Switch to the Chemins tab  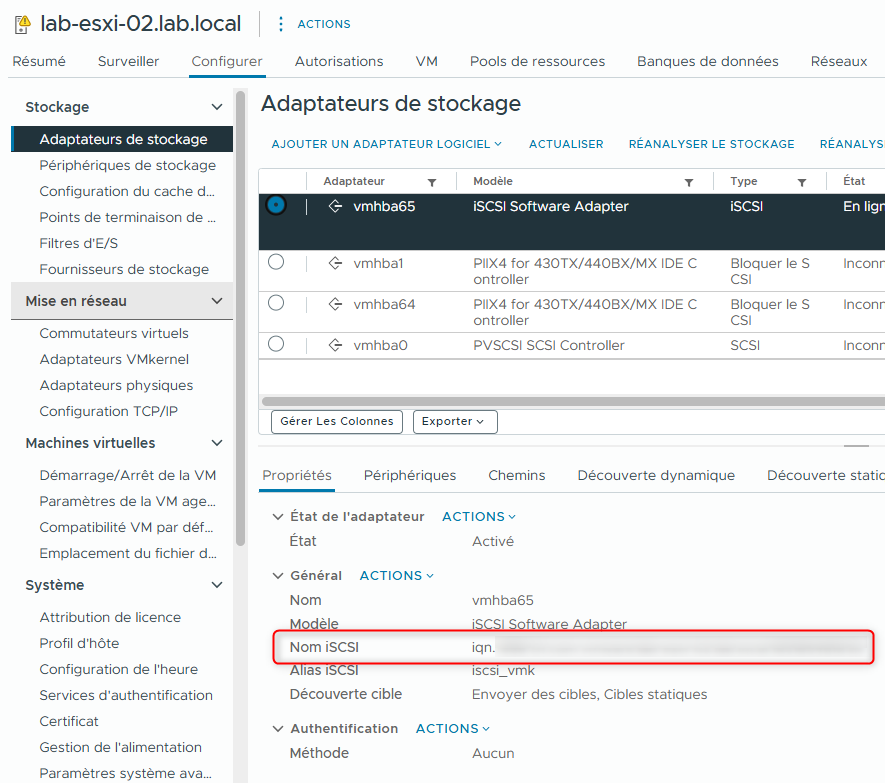516,475
